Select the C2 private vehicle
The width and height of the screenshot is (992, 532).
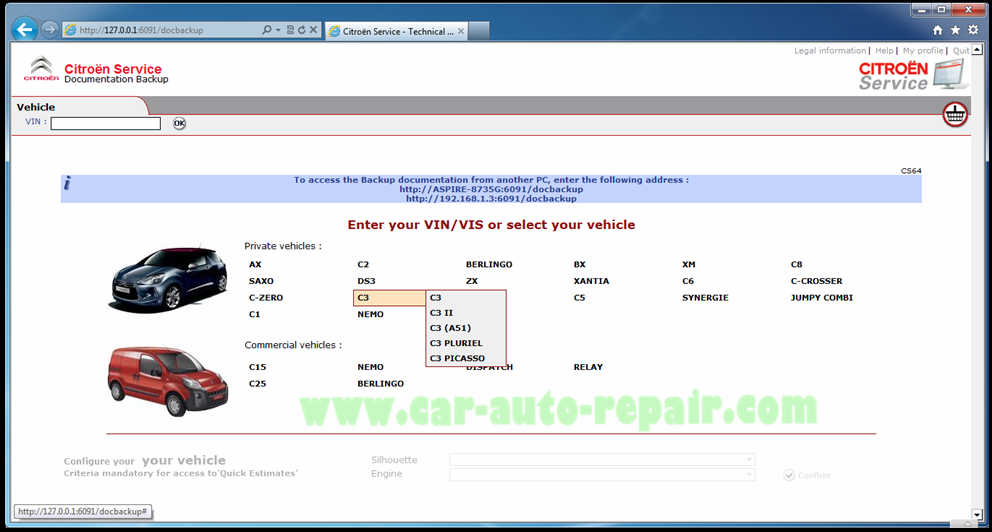click(363, 264)
